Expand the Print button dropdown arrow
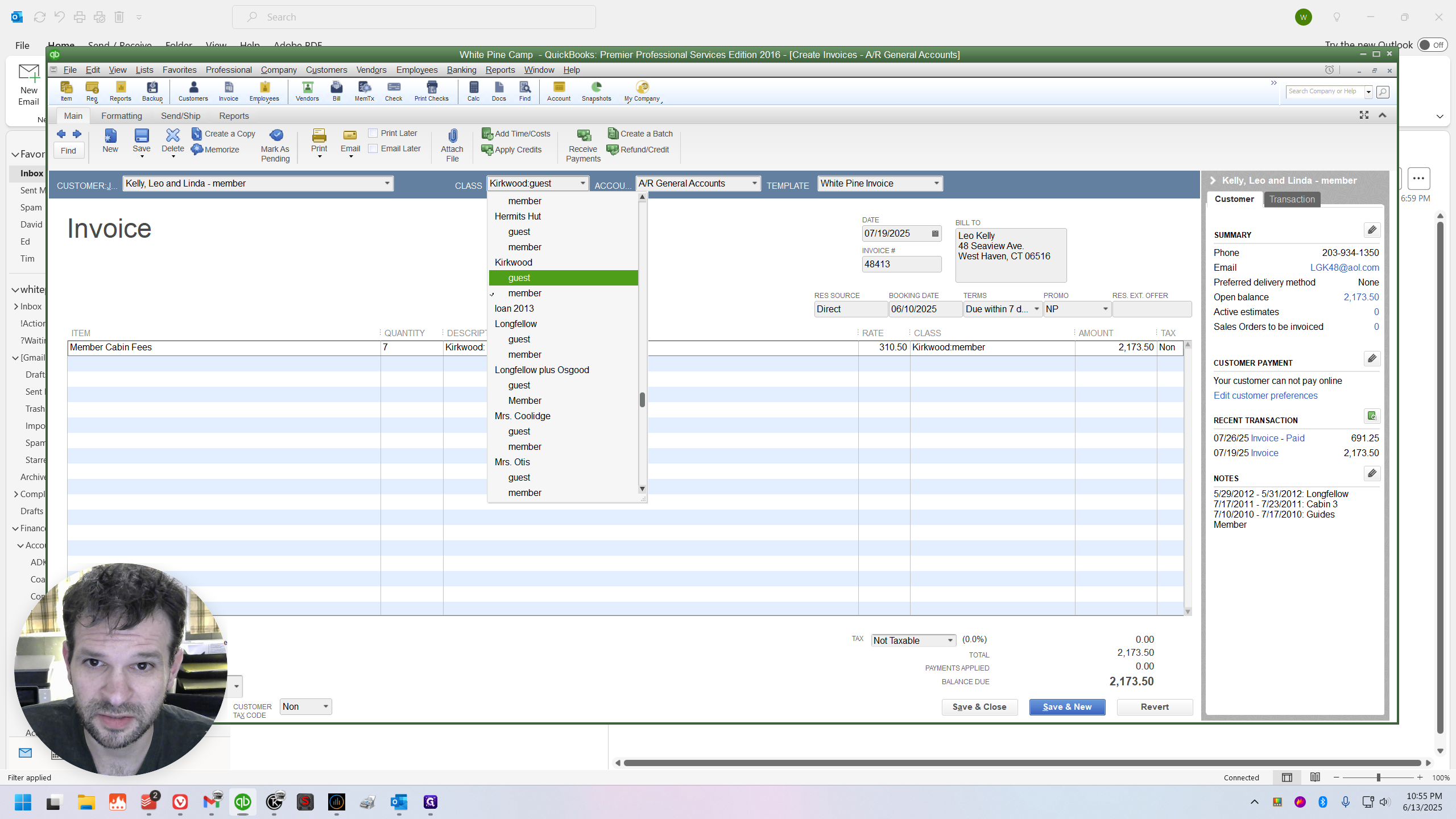Screen dimensions: 1456x819 [x=320, y=157]
